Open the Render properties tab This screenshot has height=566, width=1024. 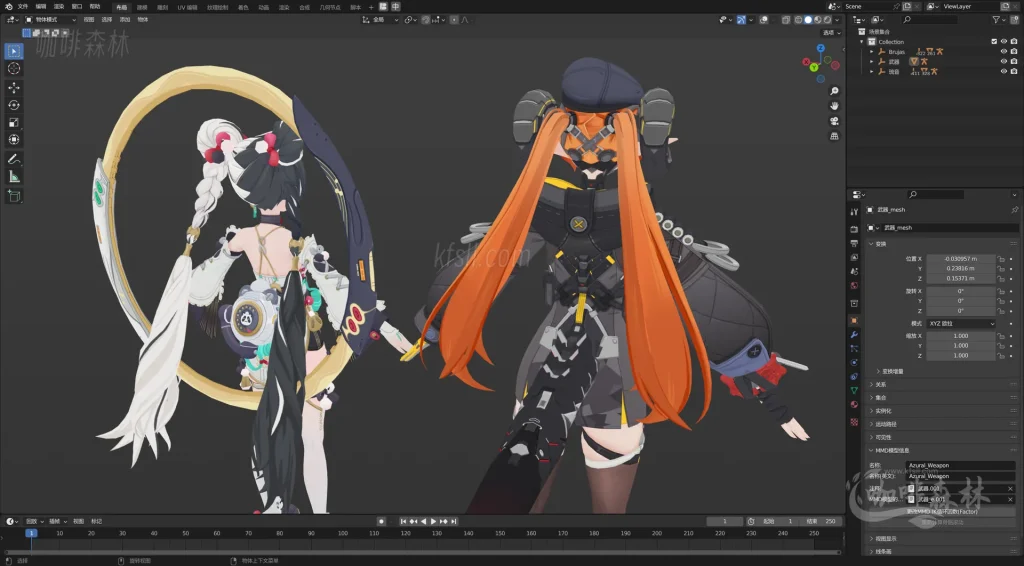[x=854, y=229]
